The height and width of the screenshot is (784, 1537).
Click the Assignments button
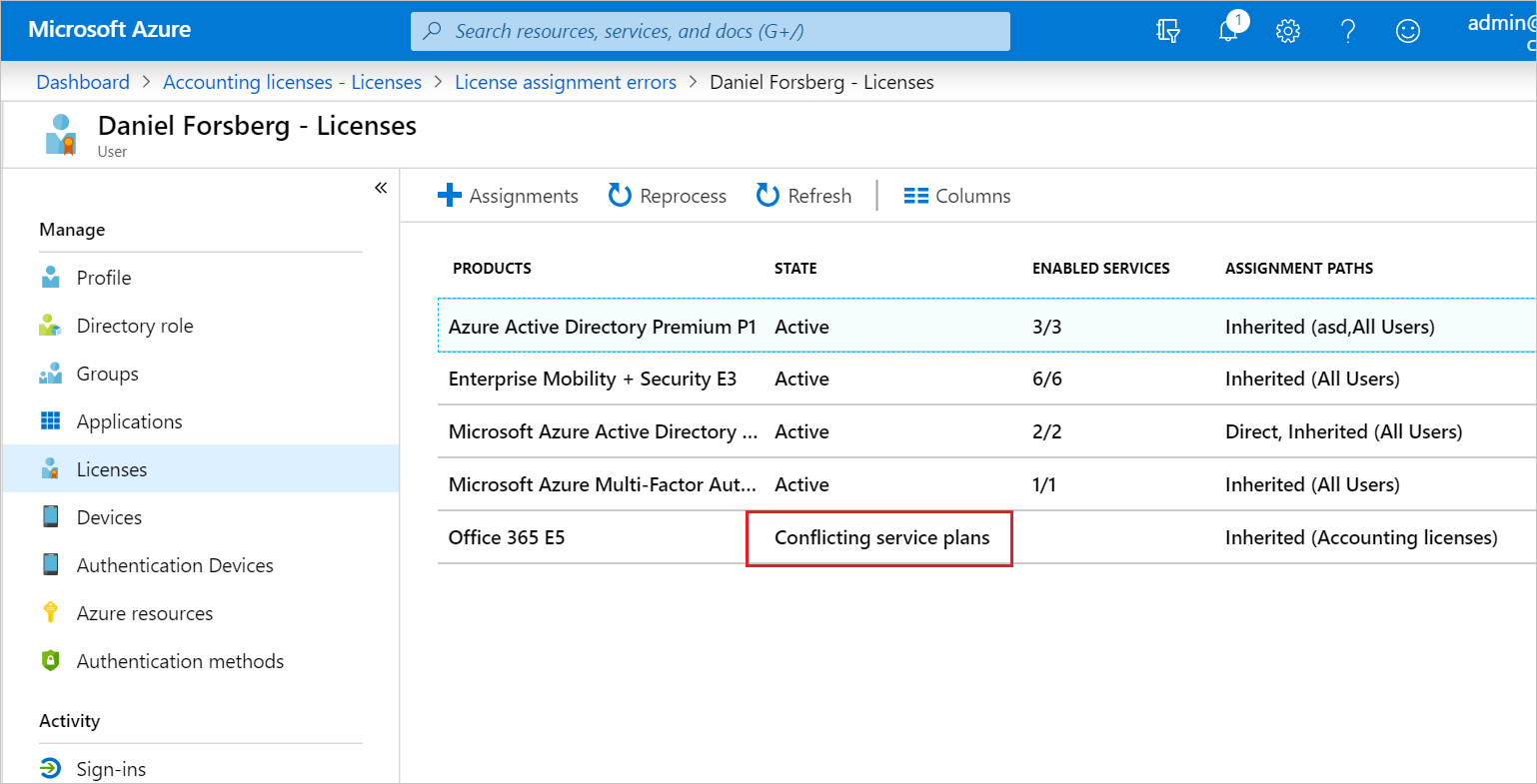[508, 196]
